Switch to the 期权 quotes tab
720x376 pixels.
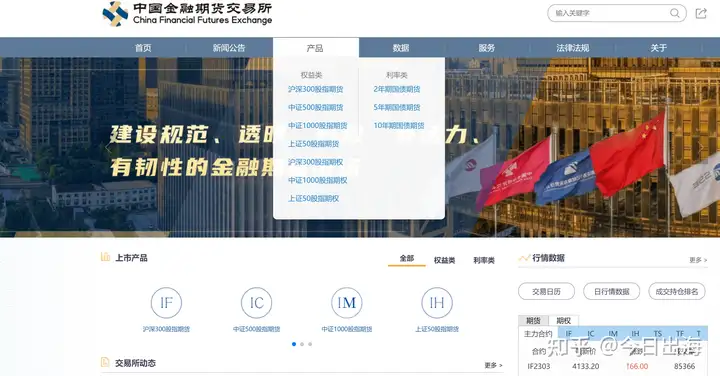(563, 320)
